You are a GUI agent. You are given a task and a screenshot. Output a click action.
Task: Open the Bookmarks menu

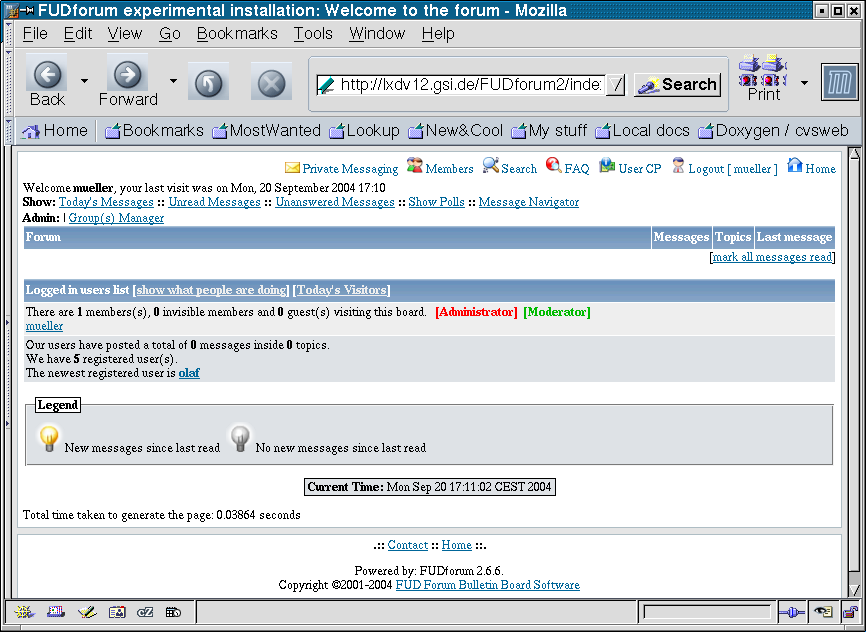237,33
